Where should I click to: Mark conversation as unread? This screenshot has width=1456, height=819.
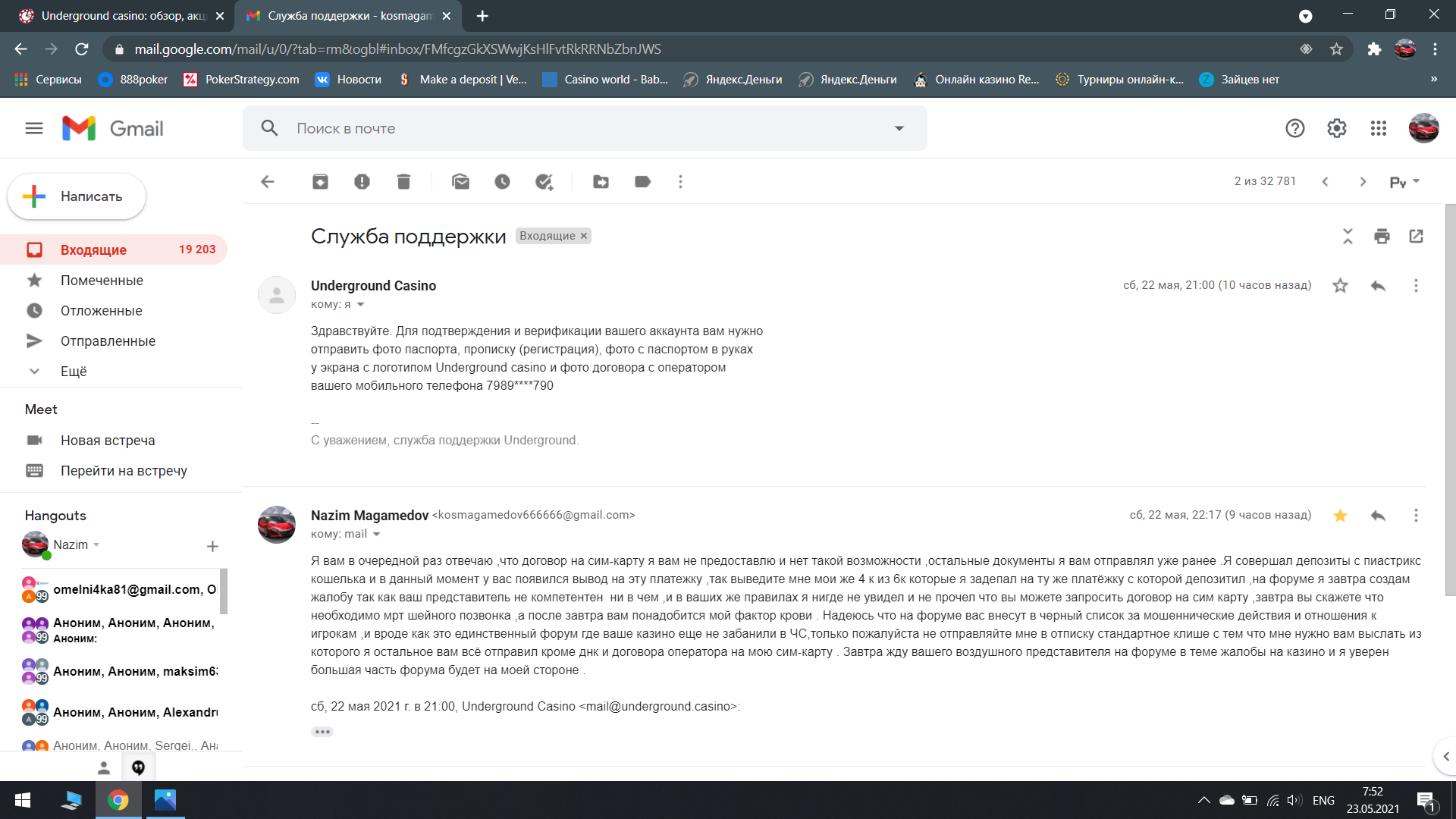point(460,181)
